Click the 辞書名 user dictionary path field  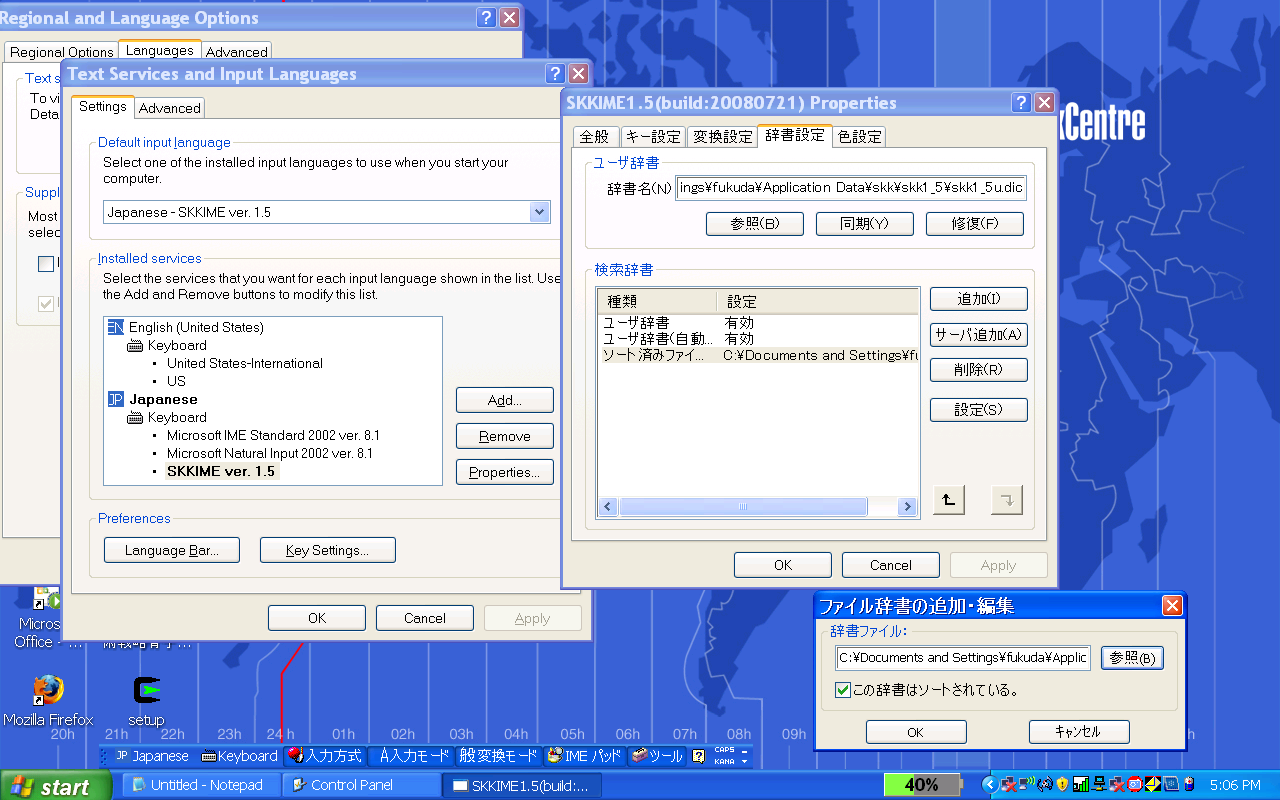[x=851, y=188]
